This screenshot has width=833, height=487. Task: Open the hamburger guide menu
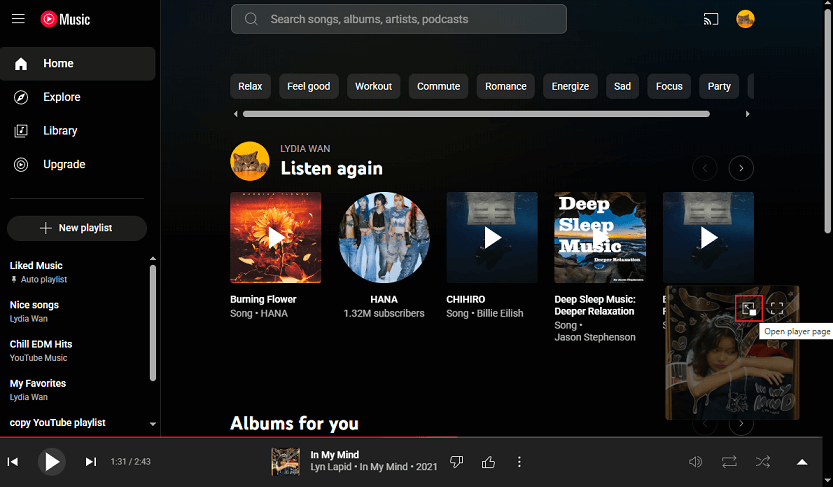[x=19, y=19]
